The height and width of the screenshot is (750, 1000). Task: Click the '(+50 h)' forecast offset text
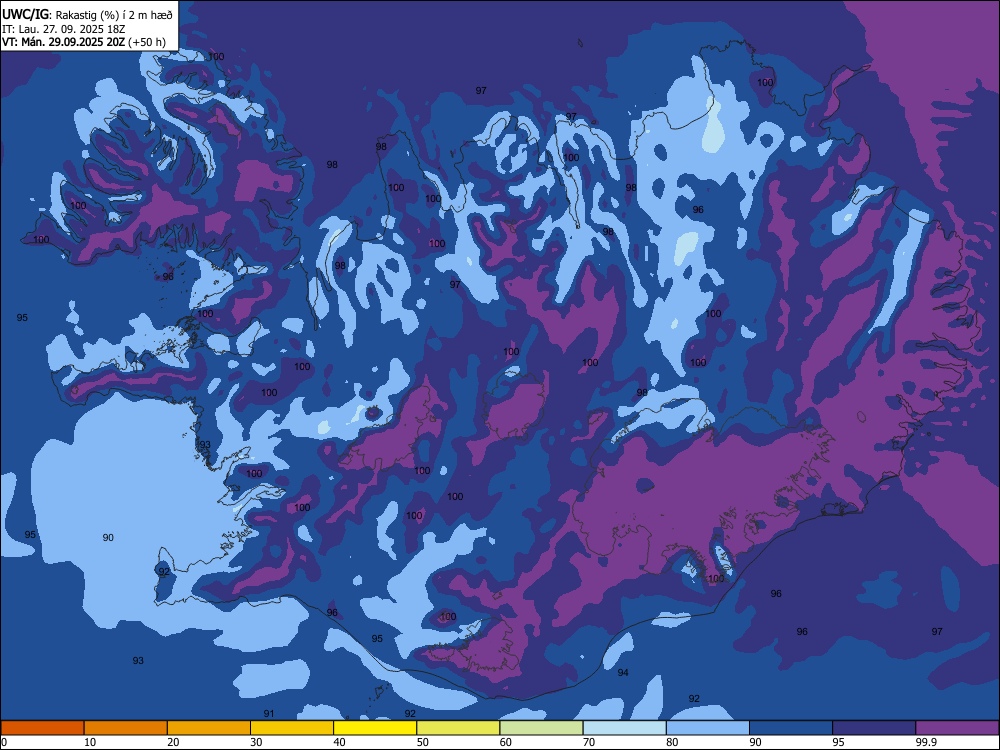(x=147, y=42)
